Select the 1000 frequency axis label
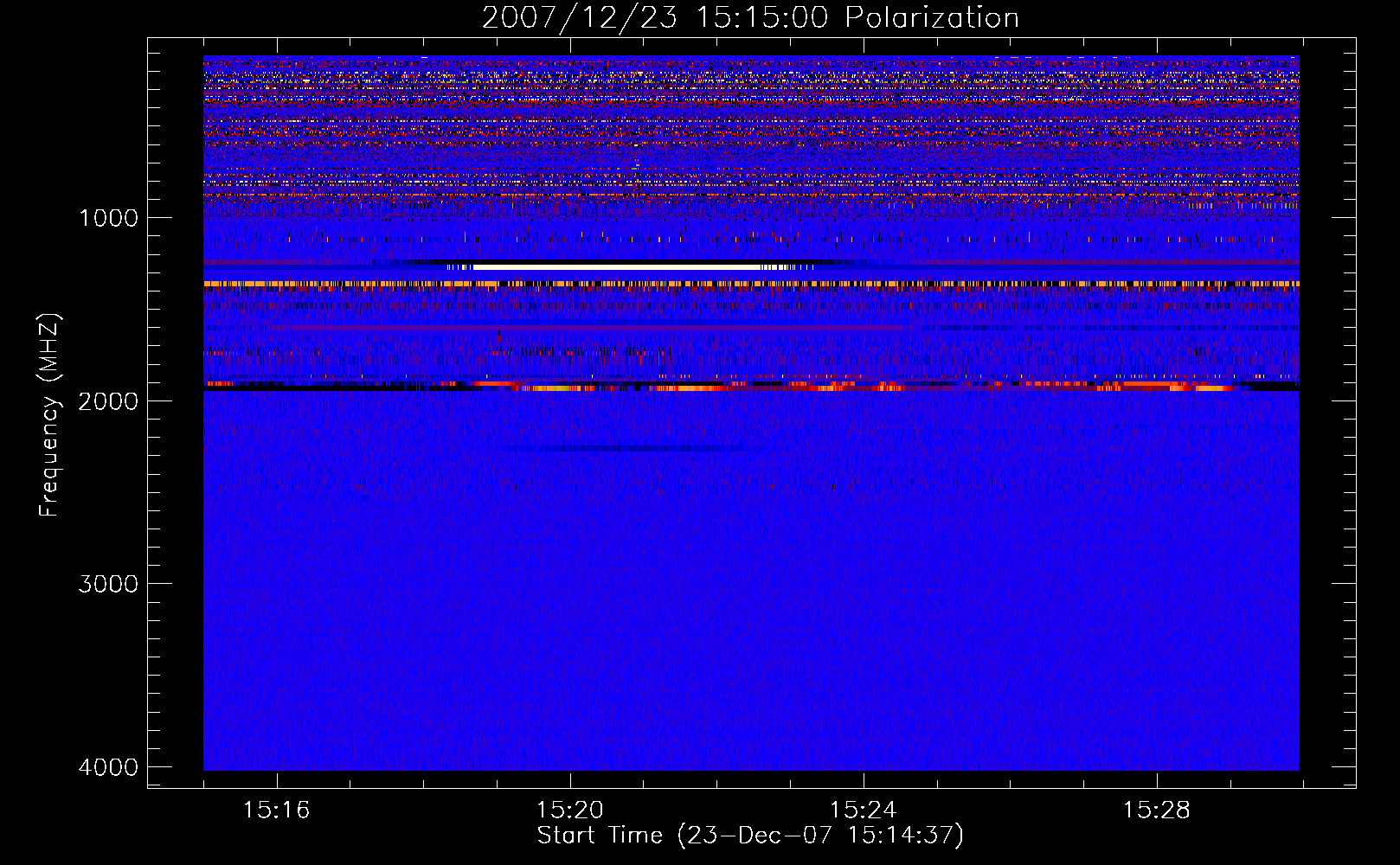This screenshot has height=865, width=1400. click(108, 218)
